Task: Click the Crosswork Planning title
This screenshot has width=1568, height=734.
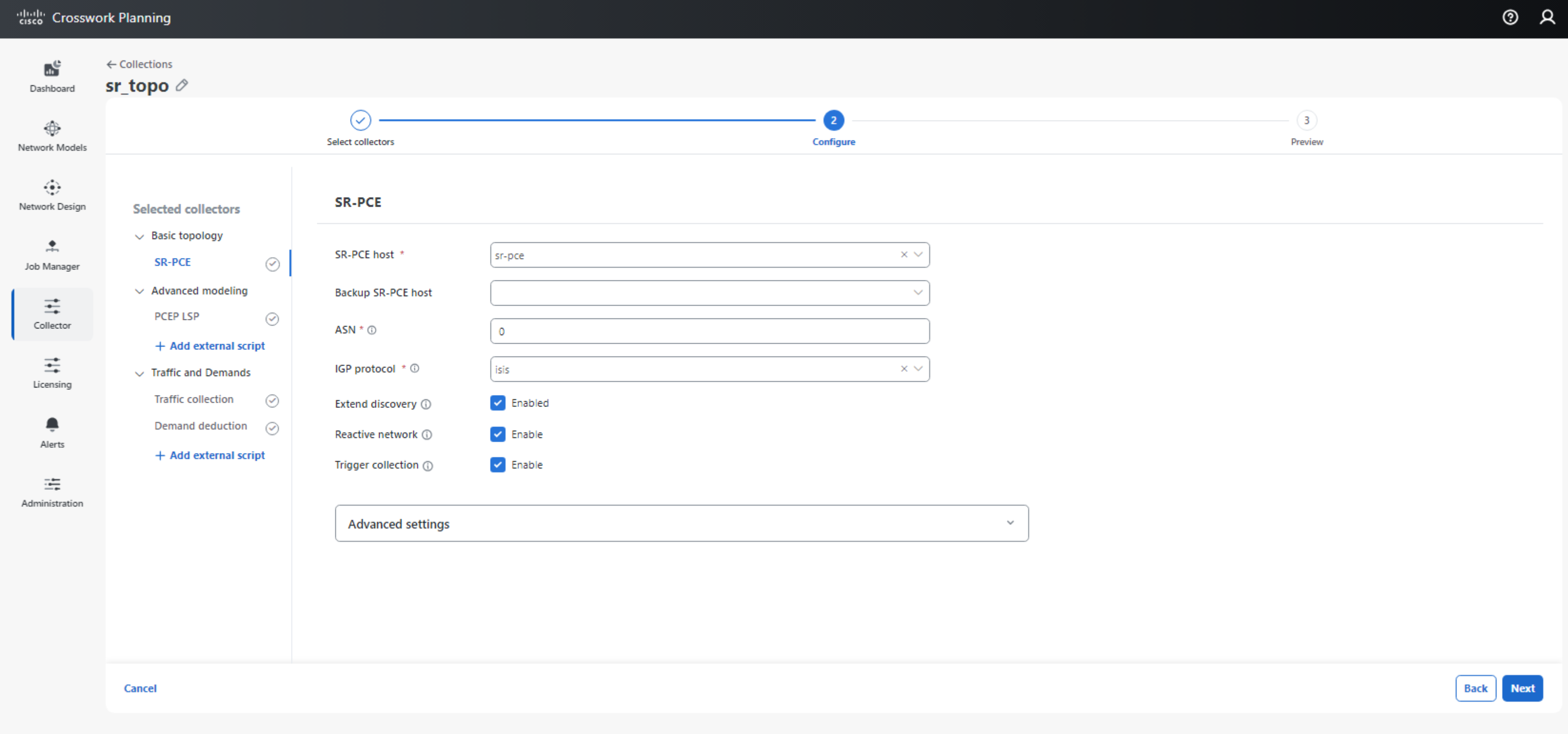Action: point(111,18)
